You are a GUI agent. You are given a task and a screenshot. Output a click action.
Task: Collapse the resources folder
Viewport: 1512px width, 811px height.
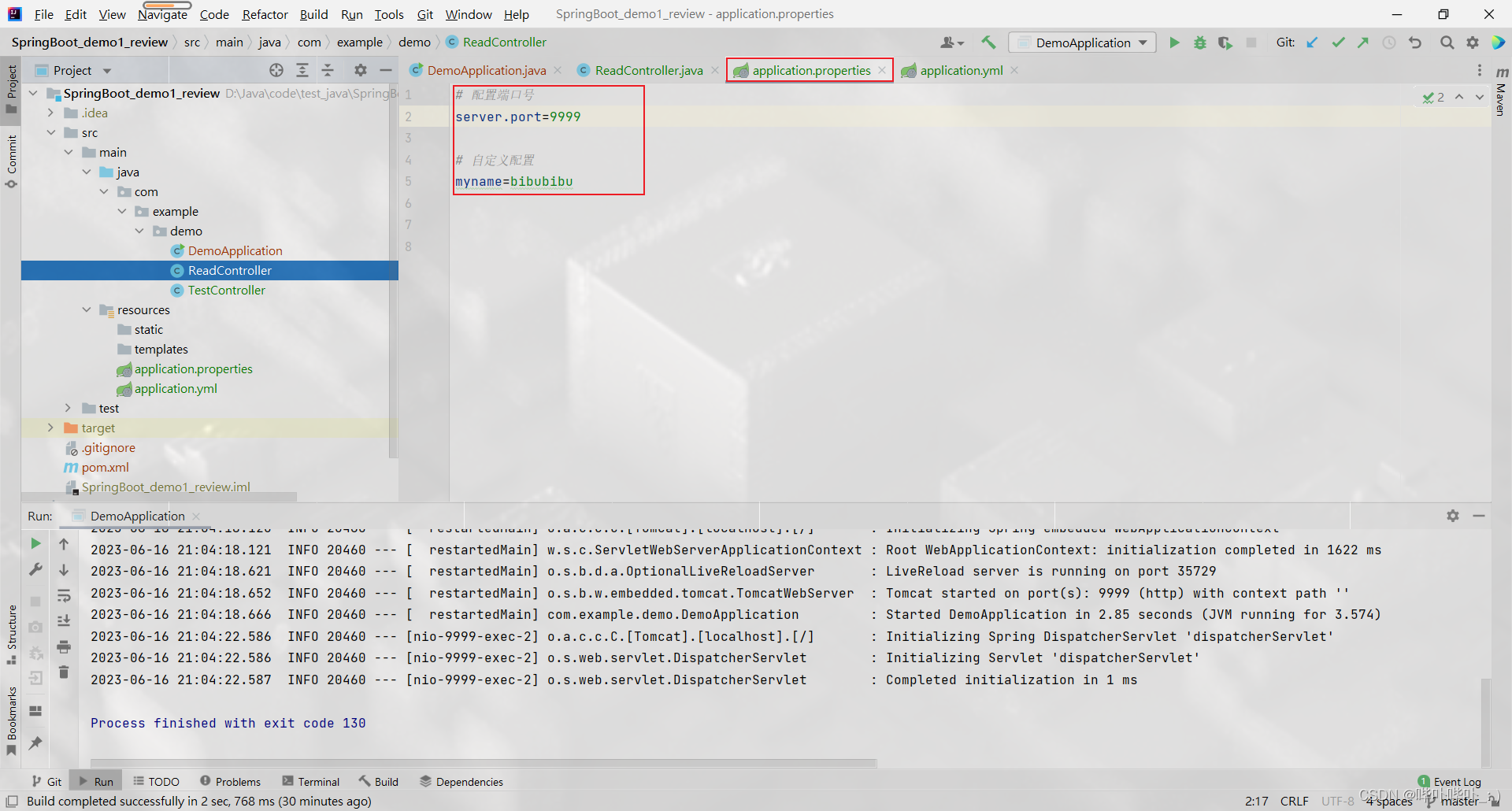pyautogui.click(x=87, y=309)
